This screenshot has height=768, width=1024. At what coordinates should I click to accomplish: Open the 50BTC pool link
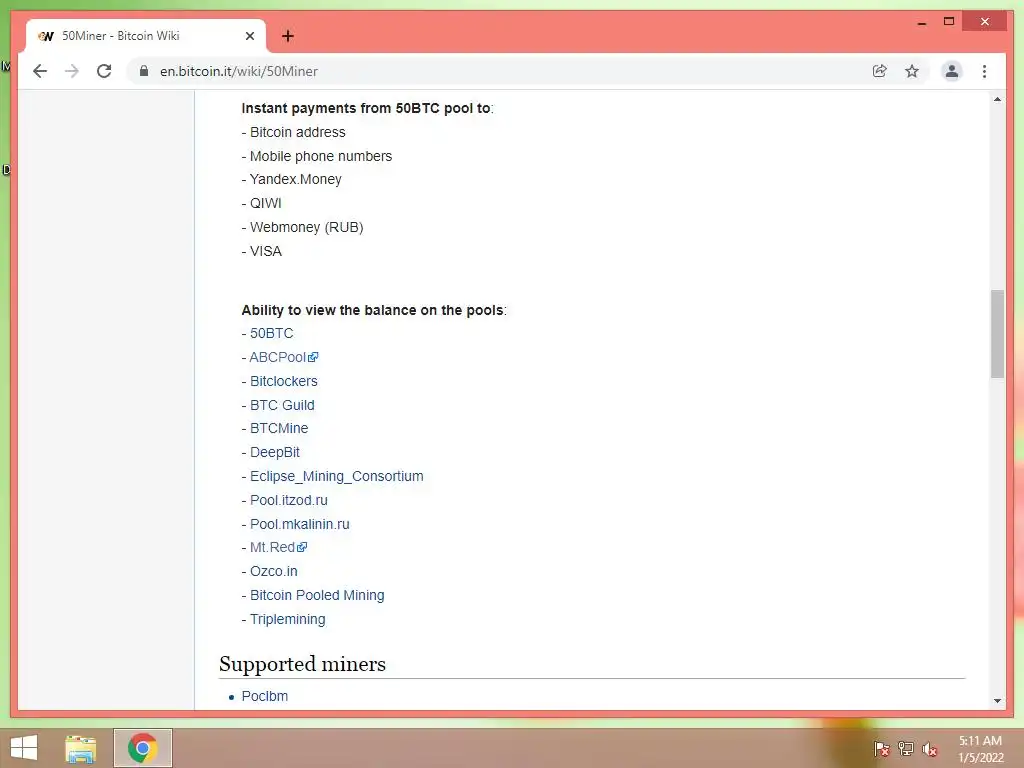pos(272,334)
